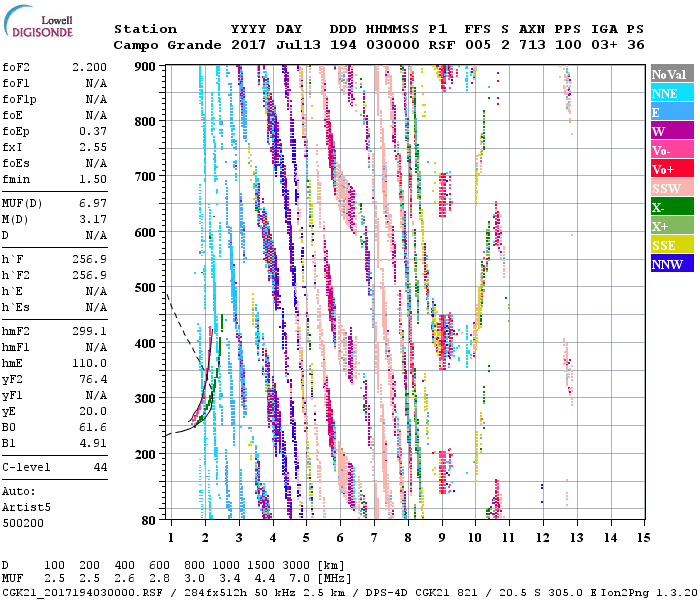Click the 15 MHz frequency axis label
The height and width of the screenshot is (600, 700).
coord(644,538)
